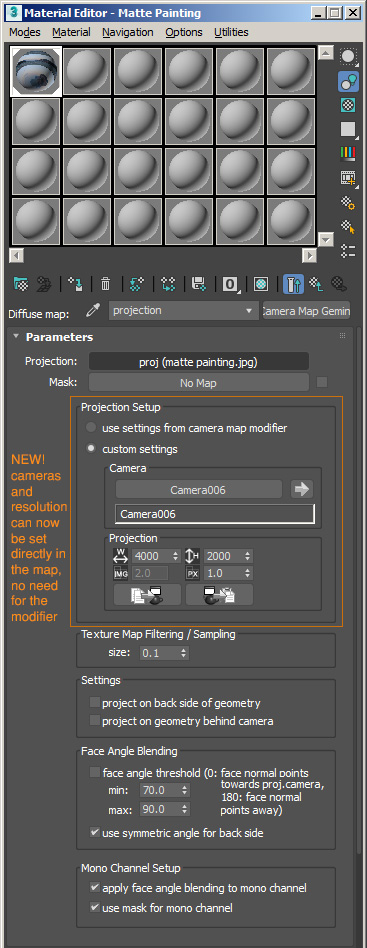The height and width of the screenshot is (948, 367).
Task: Adjust the H 2000 spinner arrows
Action: tap(247, 556)
